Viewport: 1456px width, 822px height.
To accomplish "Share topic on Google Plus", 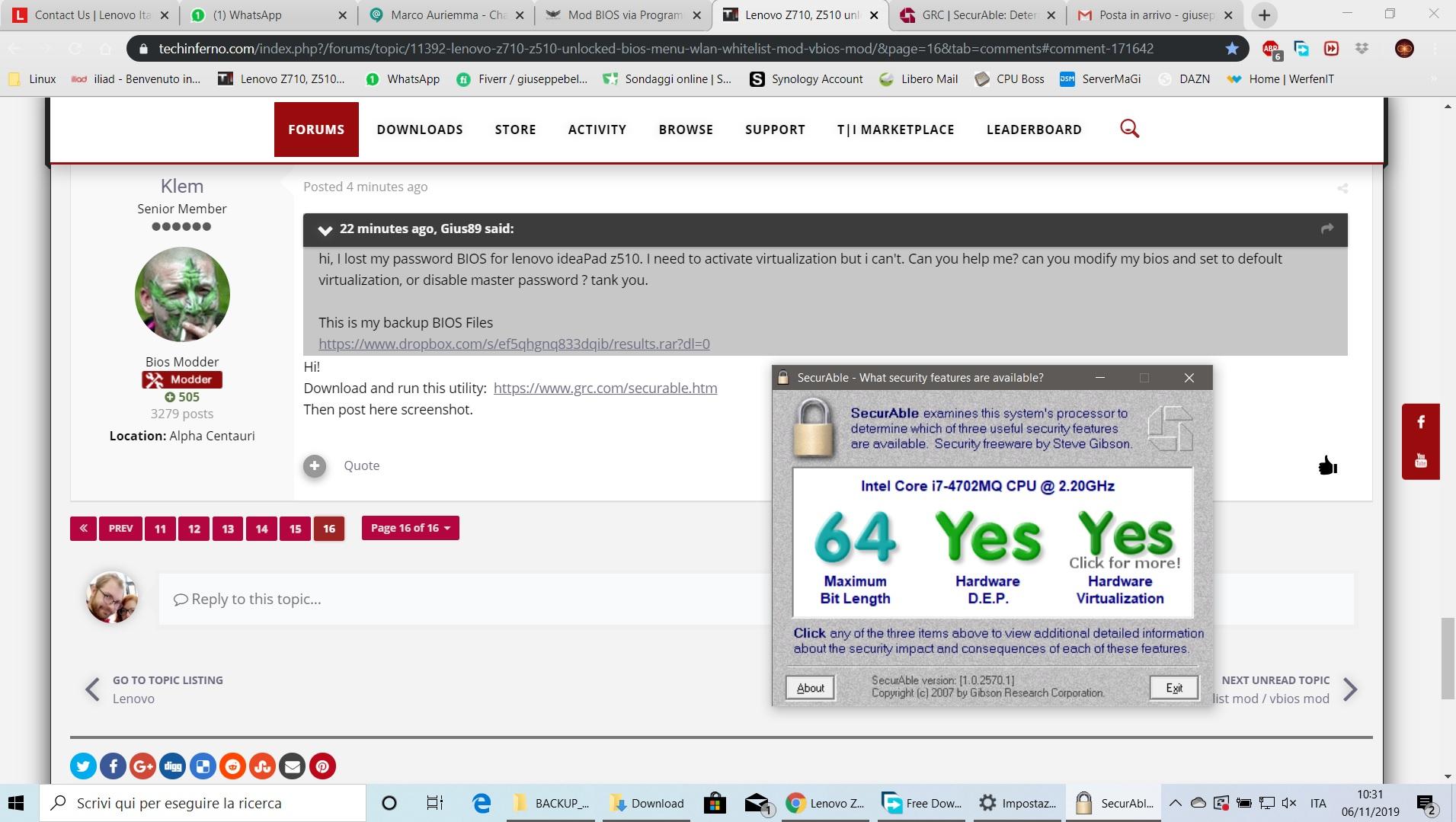I will tap(143, 766).
